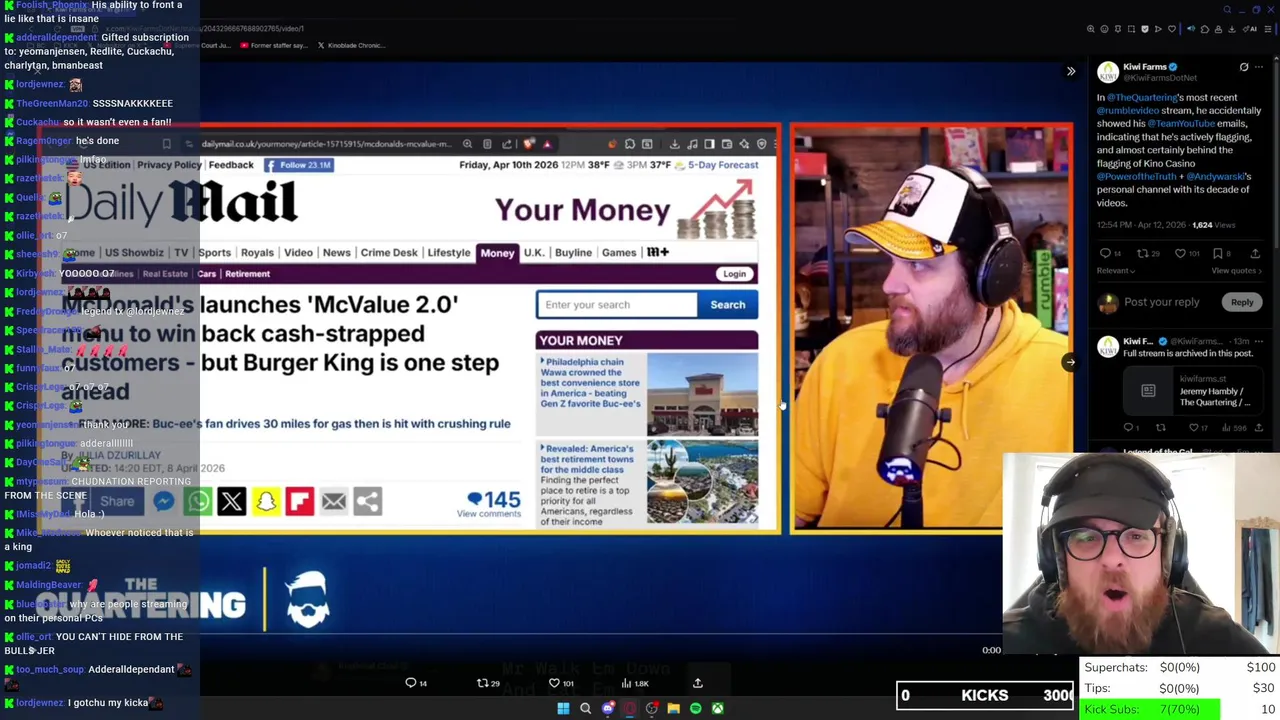Click the Post your reply field
1280x720 pixels.
pos(1161,302)
